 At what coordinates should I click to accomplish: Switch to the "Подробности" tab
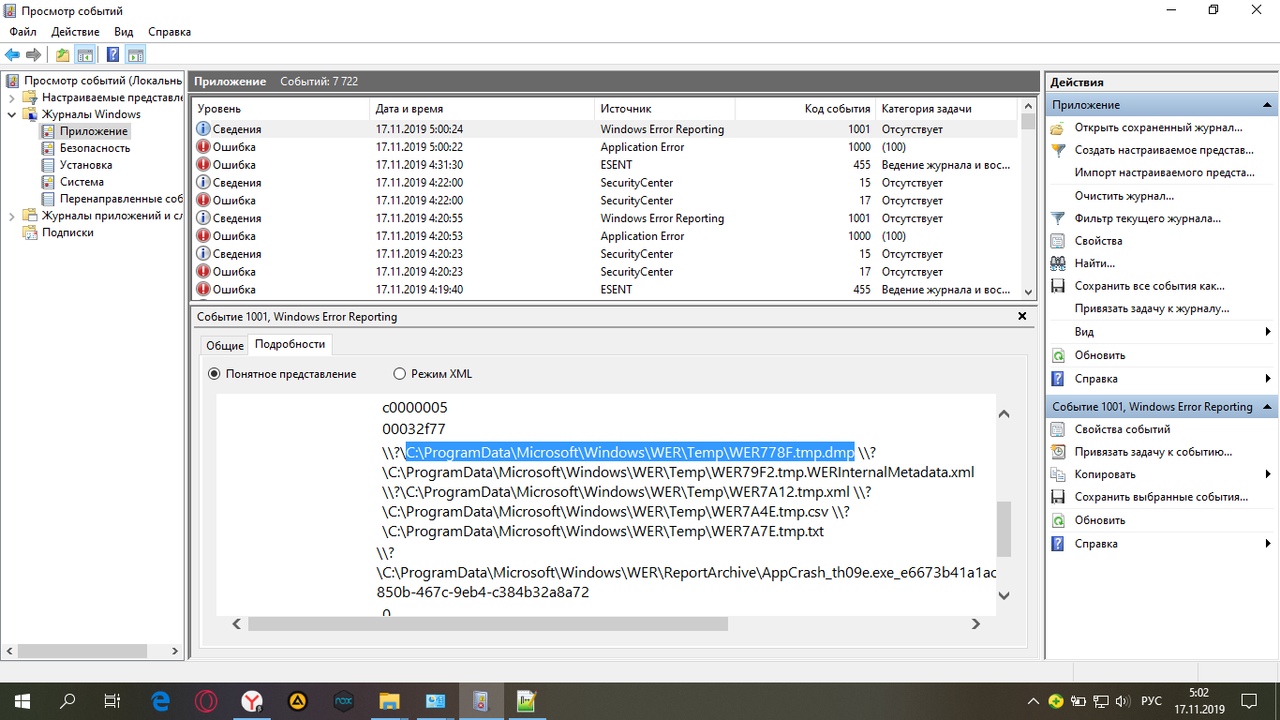tap(290, 344)
